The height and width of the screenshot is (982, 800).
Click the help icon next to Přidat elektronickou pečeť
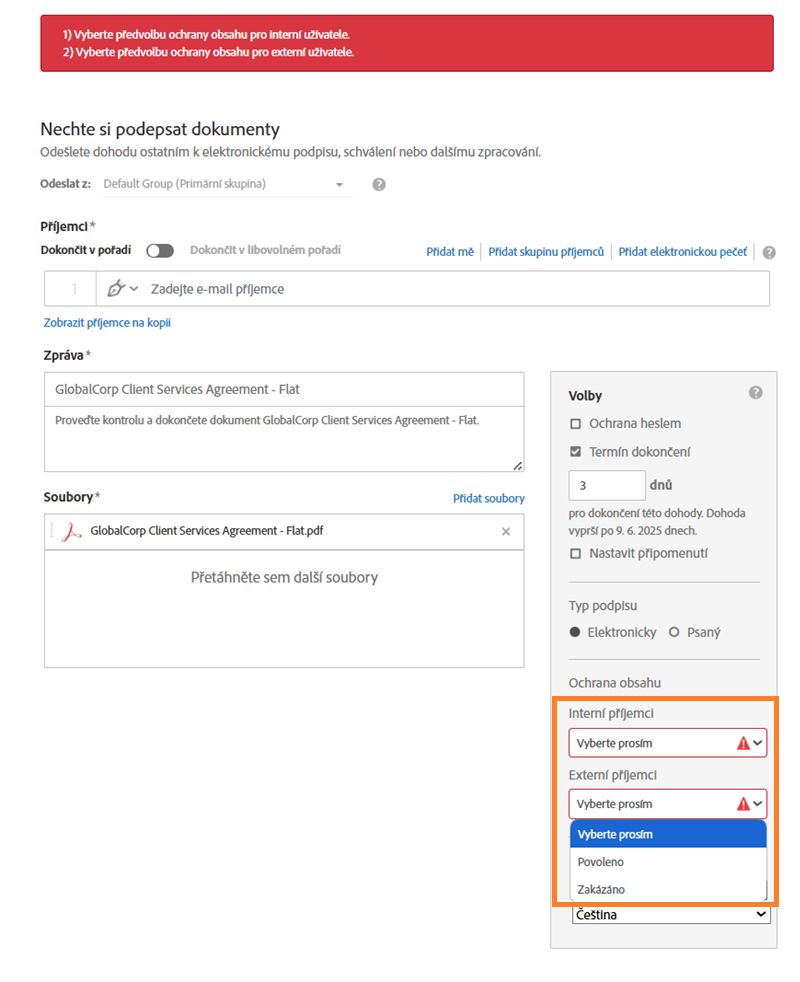point(769,253)
